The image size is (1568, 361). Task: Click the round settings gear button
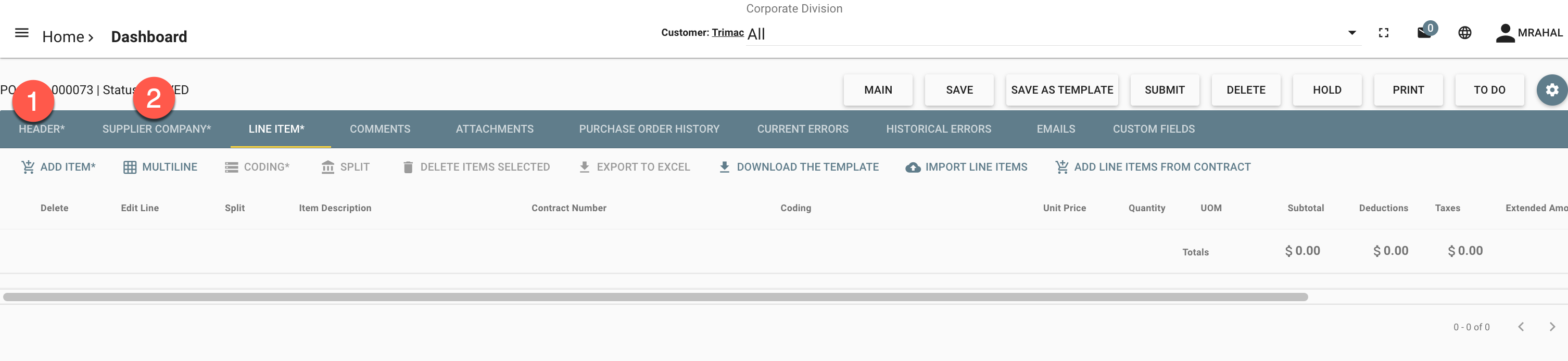pyautogui.click(x=1551, y=90)
